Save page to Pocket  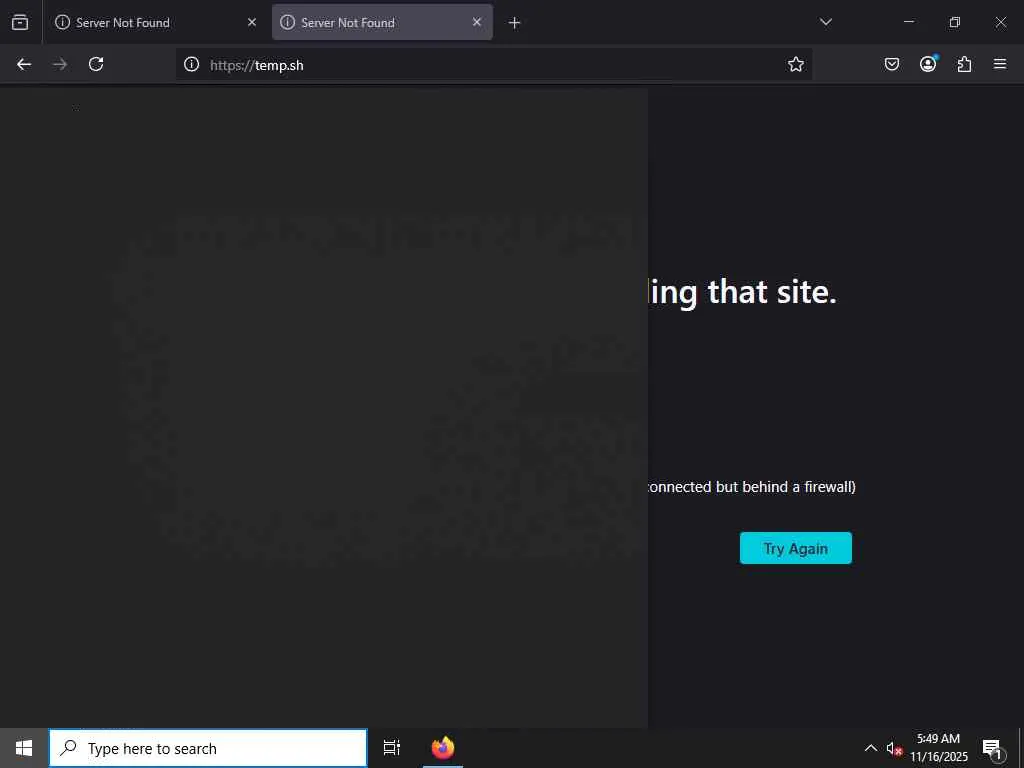(x=891, y=64)
